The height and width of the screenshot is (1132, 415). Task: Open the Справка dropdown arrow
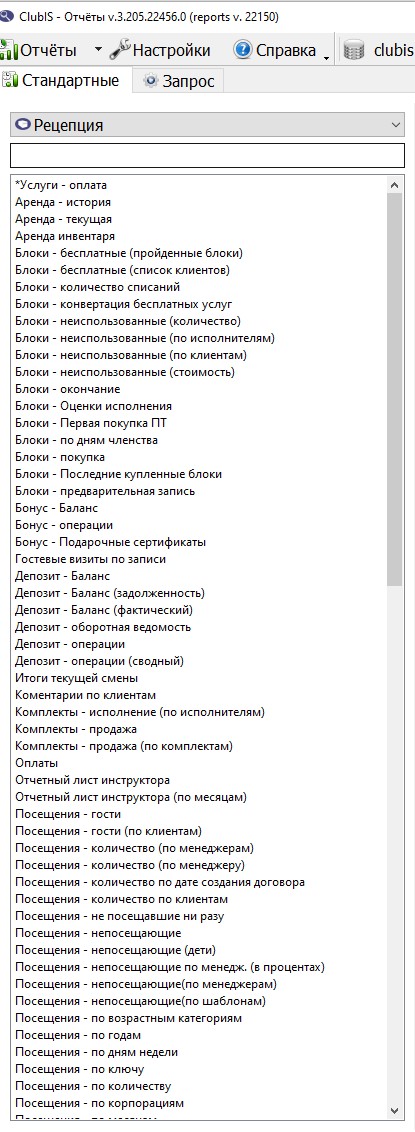tap(326, 55)
